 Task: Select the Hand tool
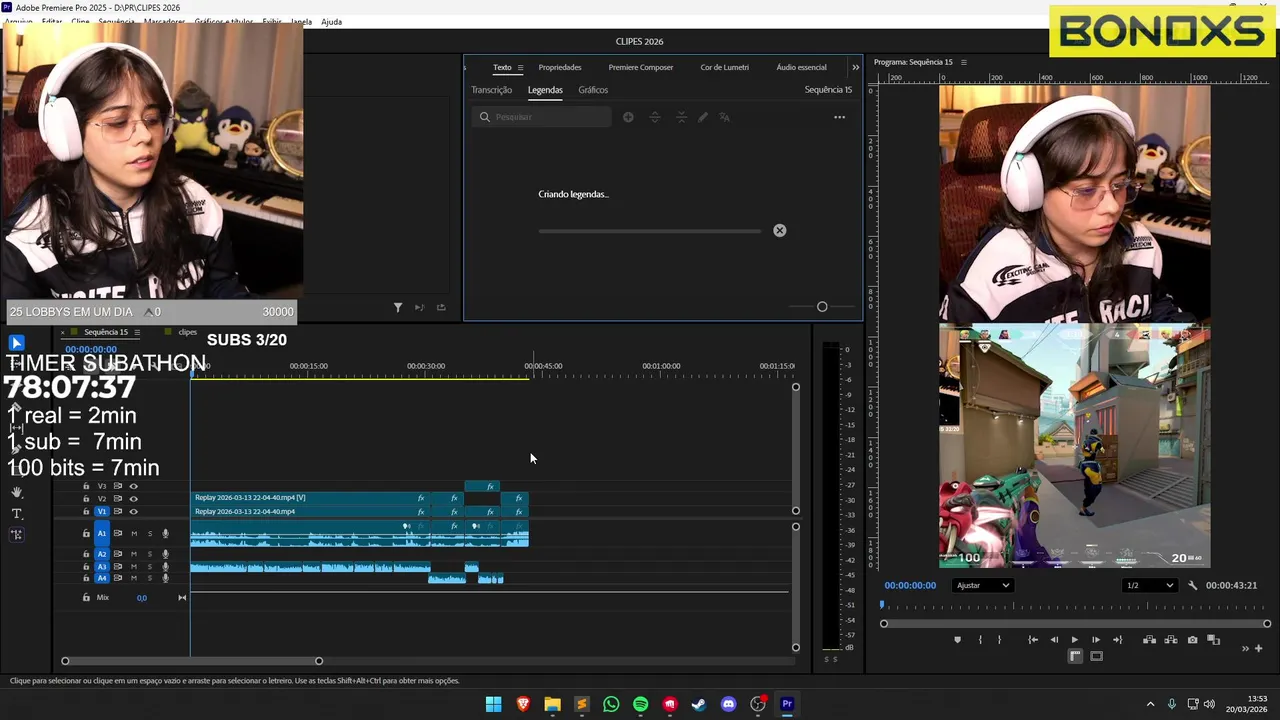click(17, 492)
